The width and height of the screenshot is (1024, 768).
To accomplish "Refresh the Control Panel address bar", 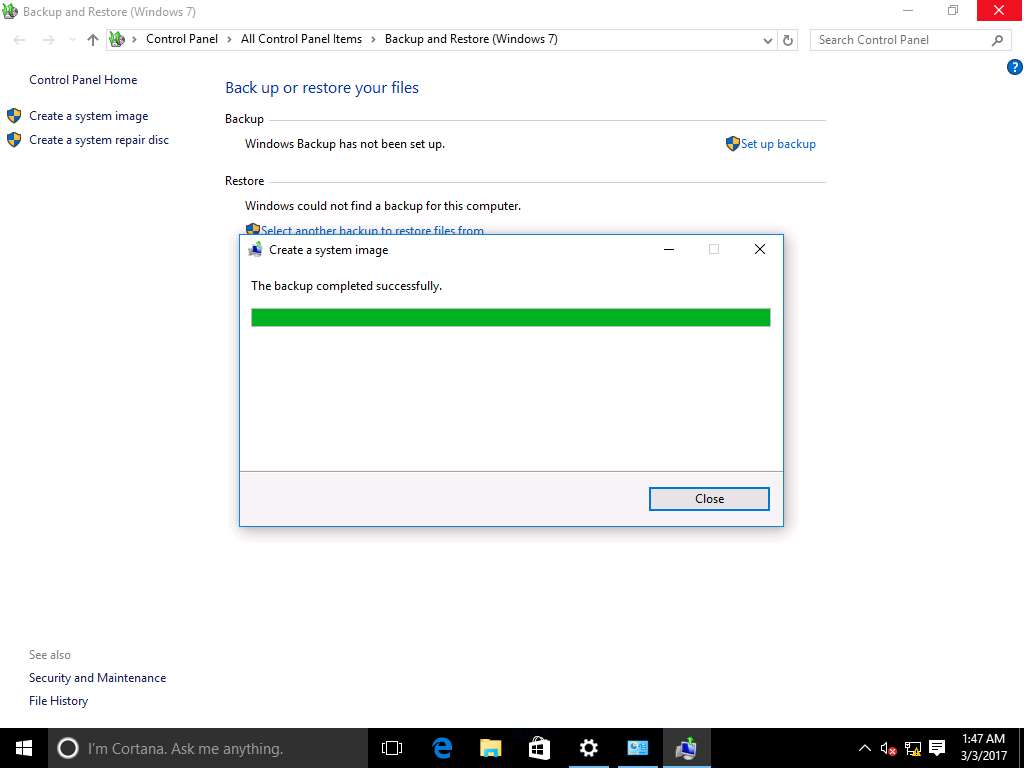I will (788, 40).
